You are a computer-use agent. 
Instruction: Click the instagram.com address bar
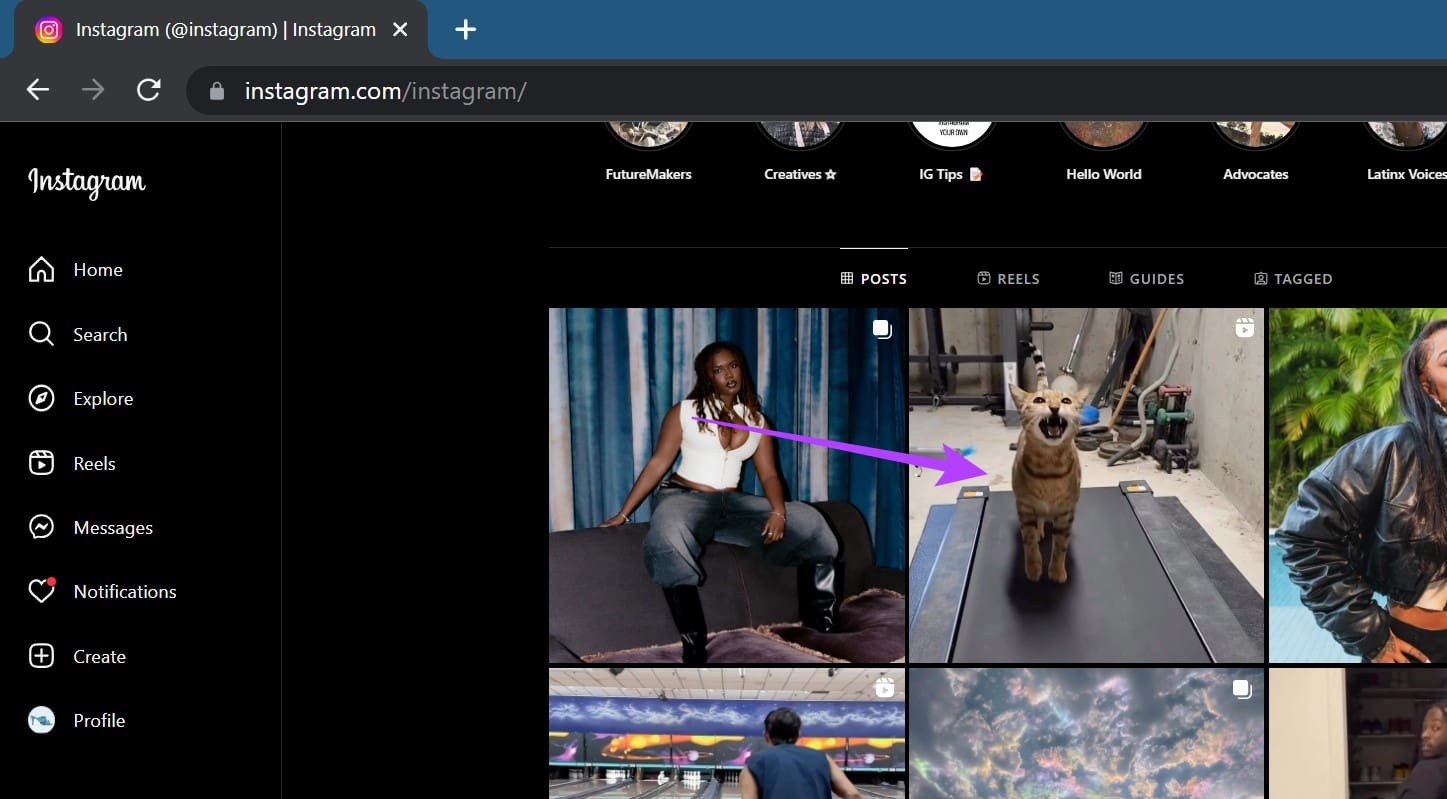[x=815, y=91]
